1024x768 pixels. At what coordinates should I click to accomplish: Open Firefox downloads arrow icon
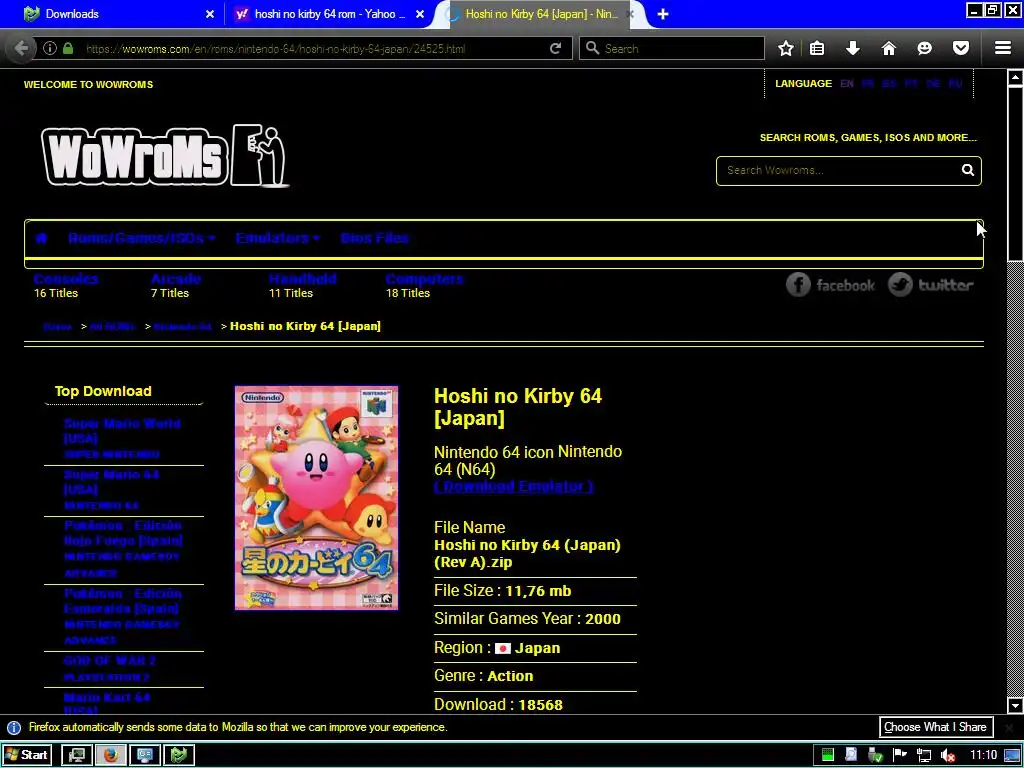pyautogui.click(x=852, y=48)
